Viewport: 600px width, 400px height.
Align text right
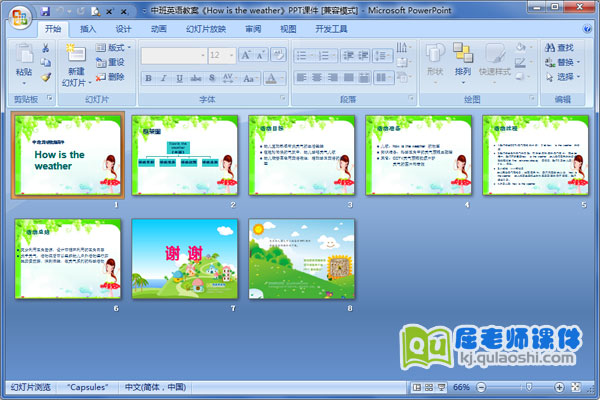333,78
